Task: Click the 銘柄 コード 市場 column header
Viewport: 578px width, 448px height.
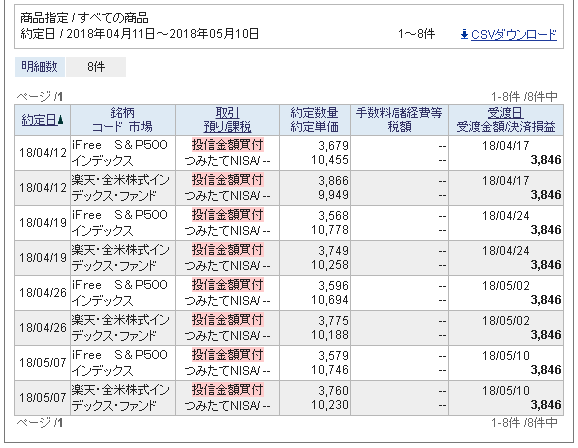Action: 123,120
